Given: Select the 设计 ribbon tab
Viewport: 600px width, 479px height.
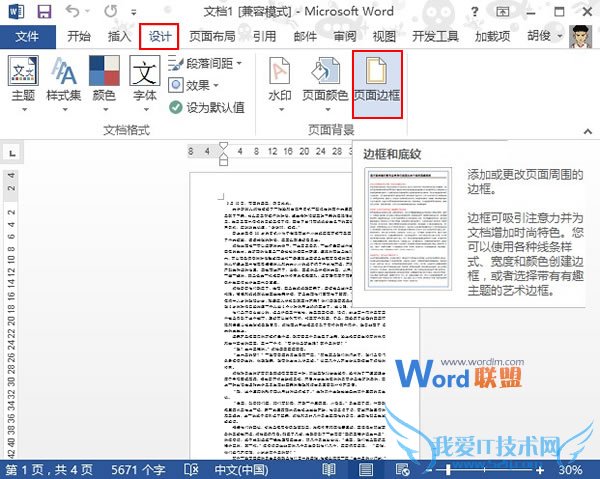Looking at the screenshot, I should [x=159, y=36].
